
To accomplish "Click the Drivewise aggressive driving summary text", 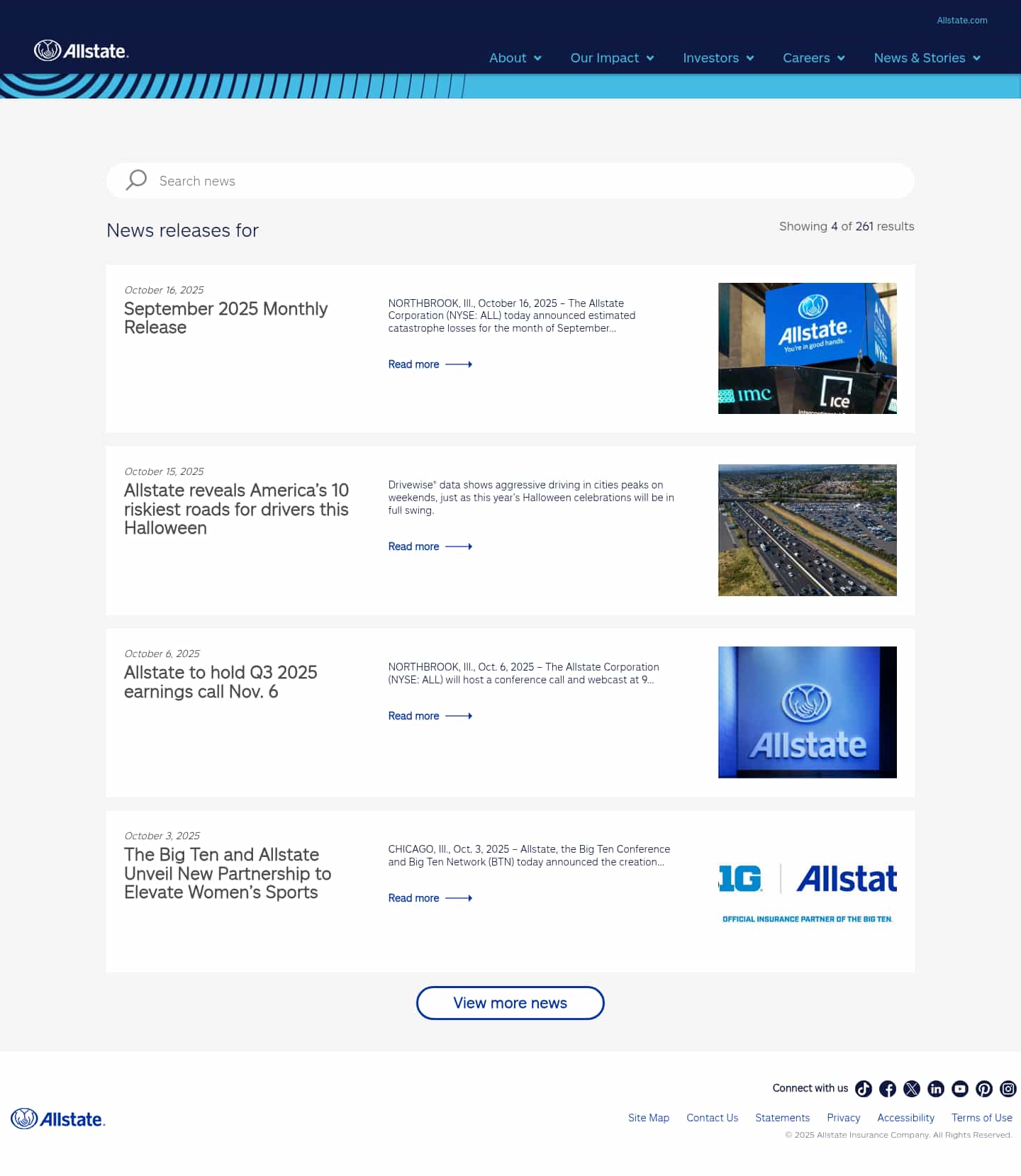I will pyautogui.click(x=531, y=498).
